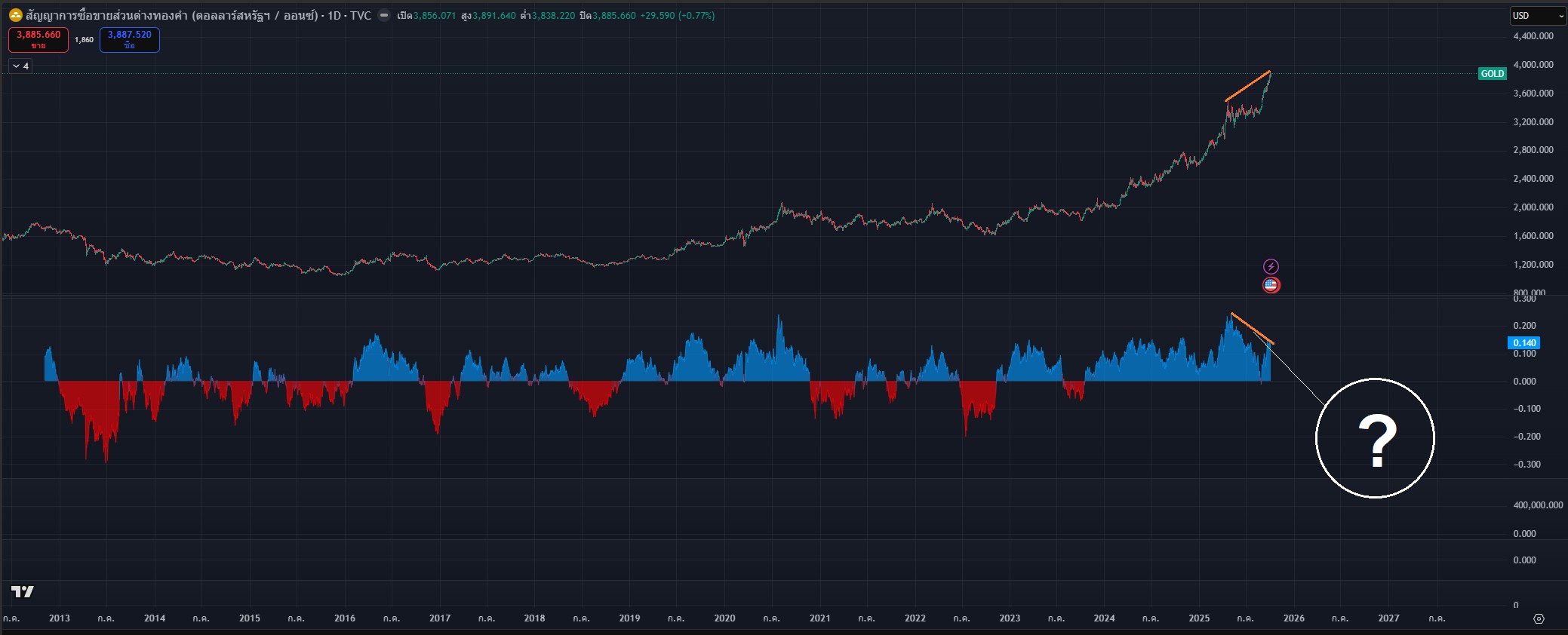The image size is (1568, 635).
Task: Click the 2022 label on the time axis
Action: [915, 618]
